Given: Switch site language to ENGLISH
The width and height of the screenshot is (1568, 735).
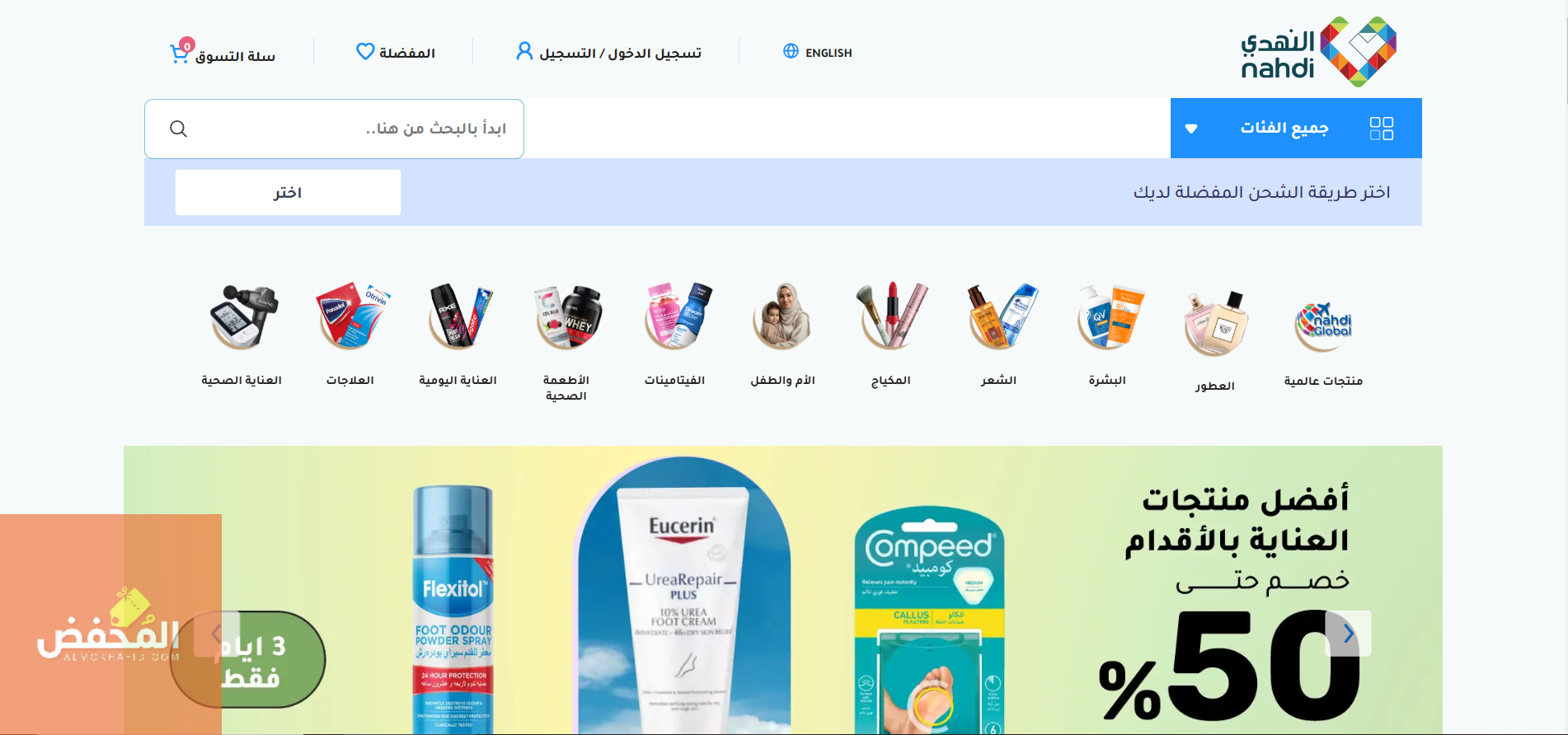Looking at the screenshot, I should click(x=829, y=53).
